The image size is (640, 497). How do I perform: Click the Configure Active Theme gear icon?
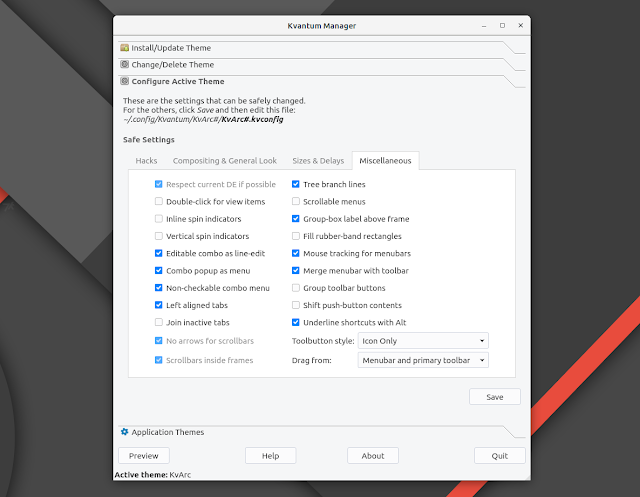(x=124, y=81)
